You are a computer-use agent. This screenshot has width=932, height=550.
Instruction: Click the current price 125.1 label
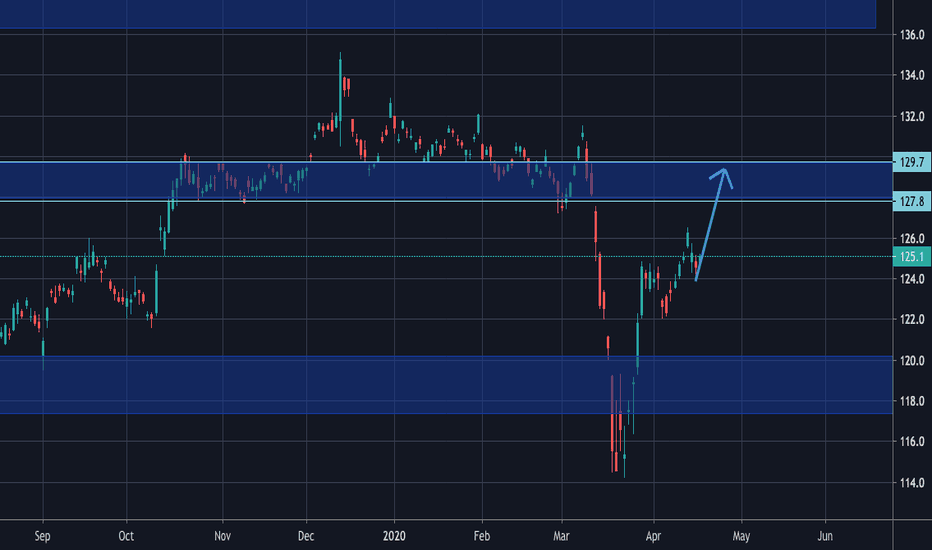[x=912, y=257]
